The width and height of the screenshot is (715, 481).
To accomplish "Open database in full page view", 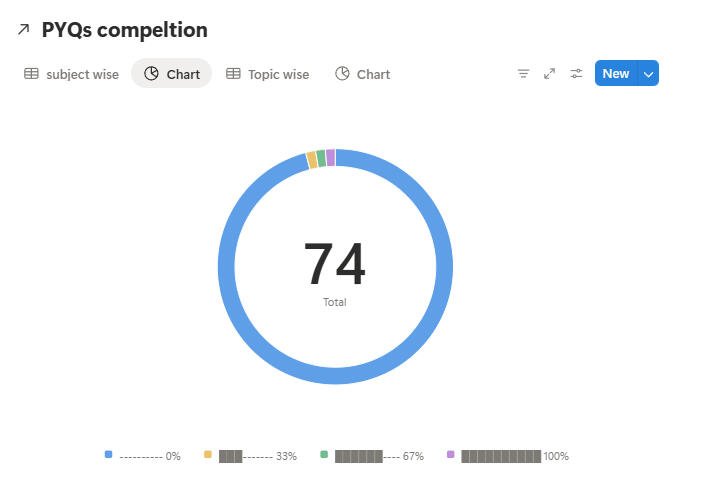I will 549,74.
